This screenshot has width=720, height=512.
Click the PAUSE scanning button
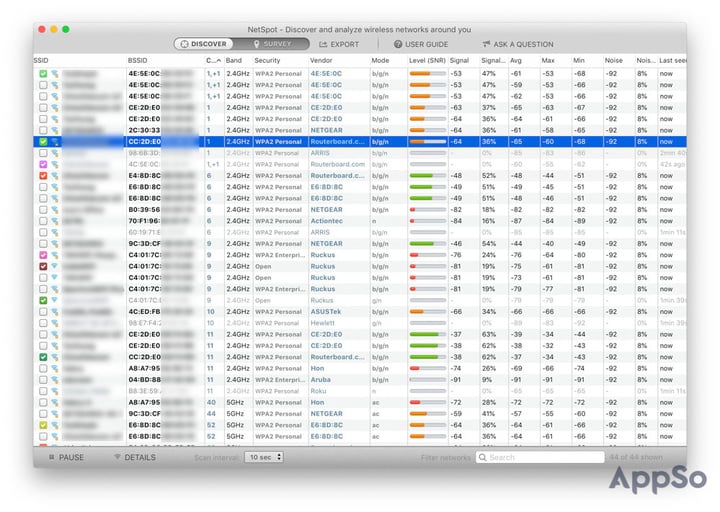tap(66, 457)
